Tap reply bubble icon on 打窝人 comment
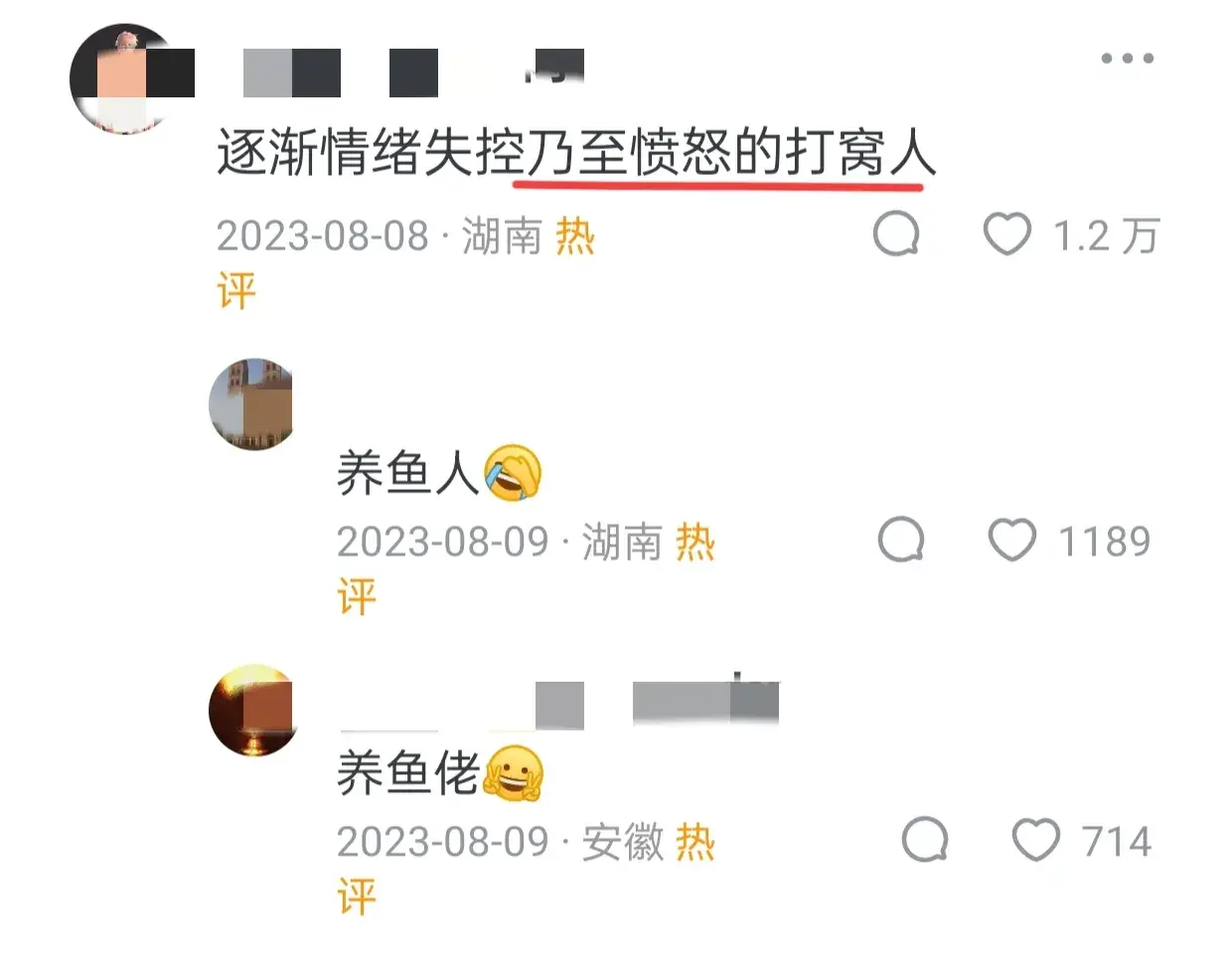This screenshot has width=1232, height=960. [897, 236]
